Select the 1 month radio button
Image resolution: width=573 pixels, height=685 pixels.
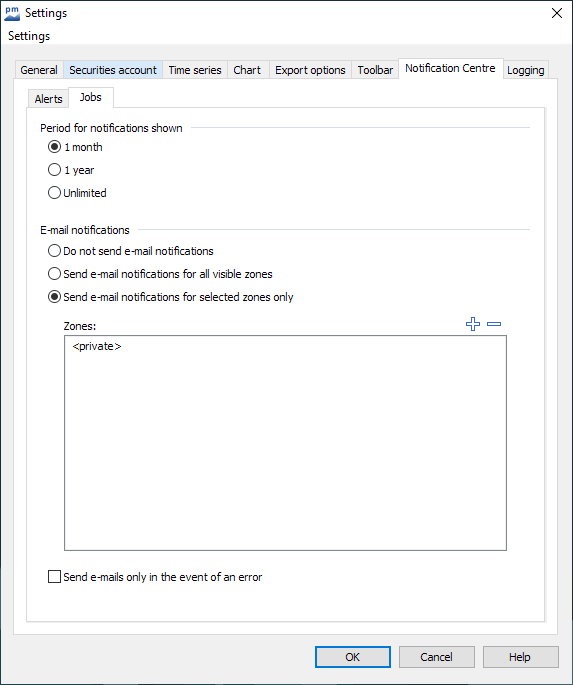coord(54,147)
